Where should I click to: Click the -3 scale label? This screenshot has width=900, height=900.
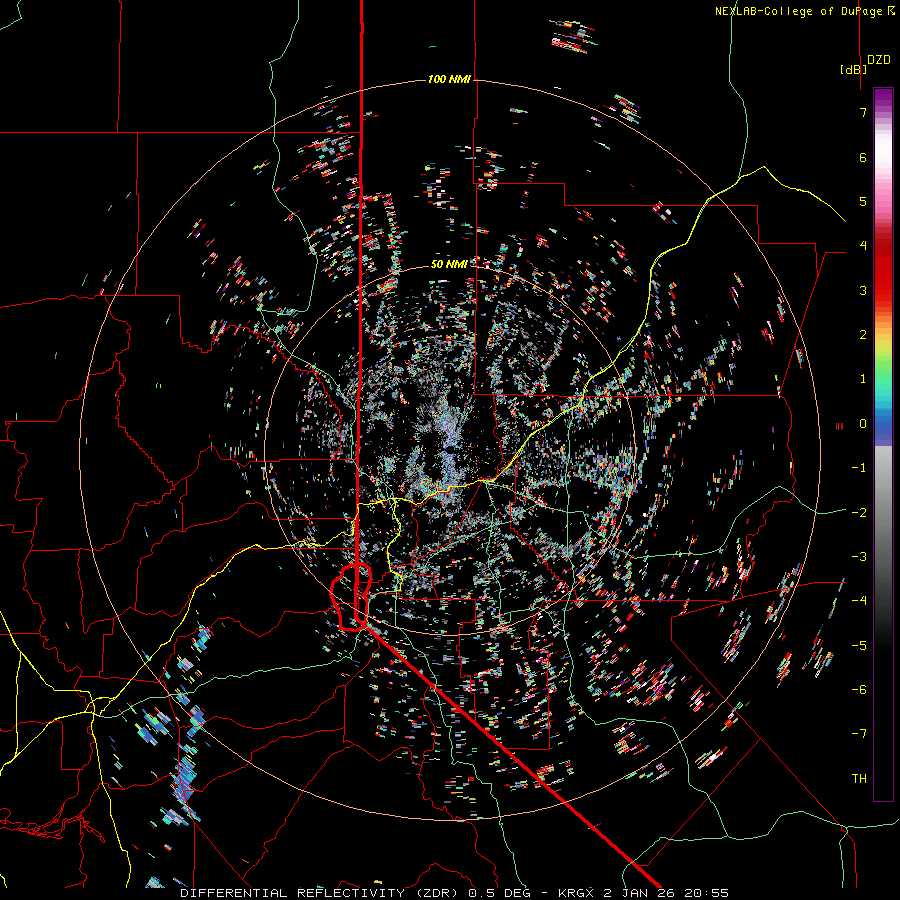pos(859,557)
